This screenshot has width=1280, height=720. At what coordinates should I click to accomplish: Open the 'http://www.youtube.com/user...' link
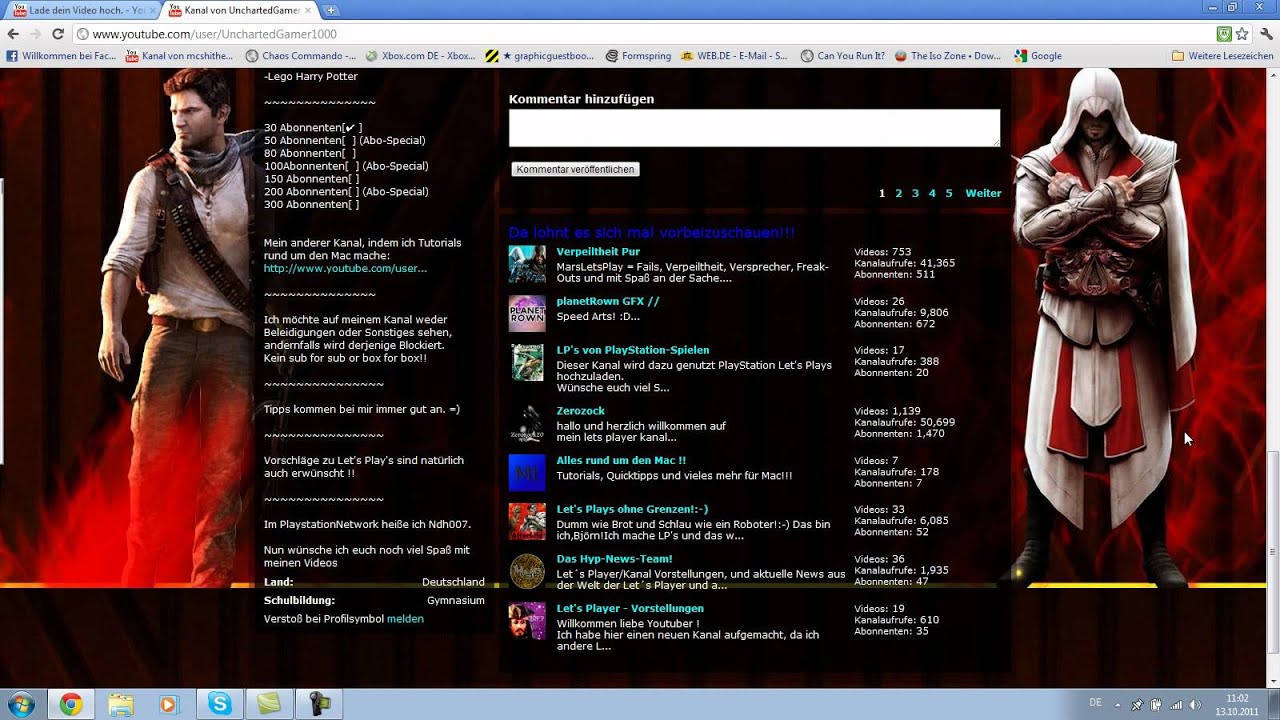pyautogui.click(x=345, y=268)
